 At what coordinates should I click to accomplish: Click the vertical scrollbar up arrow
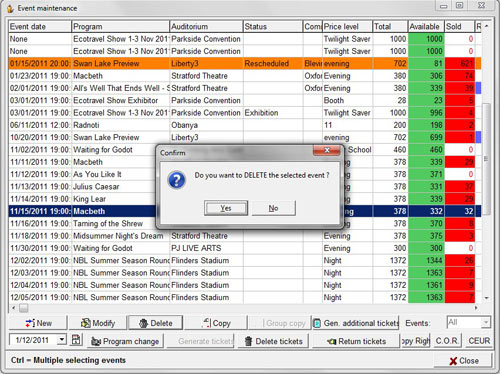click(x=486, y=26)
